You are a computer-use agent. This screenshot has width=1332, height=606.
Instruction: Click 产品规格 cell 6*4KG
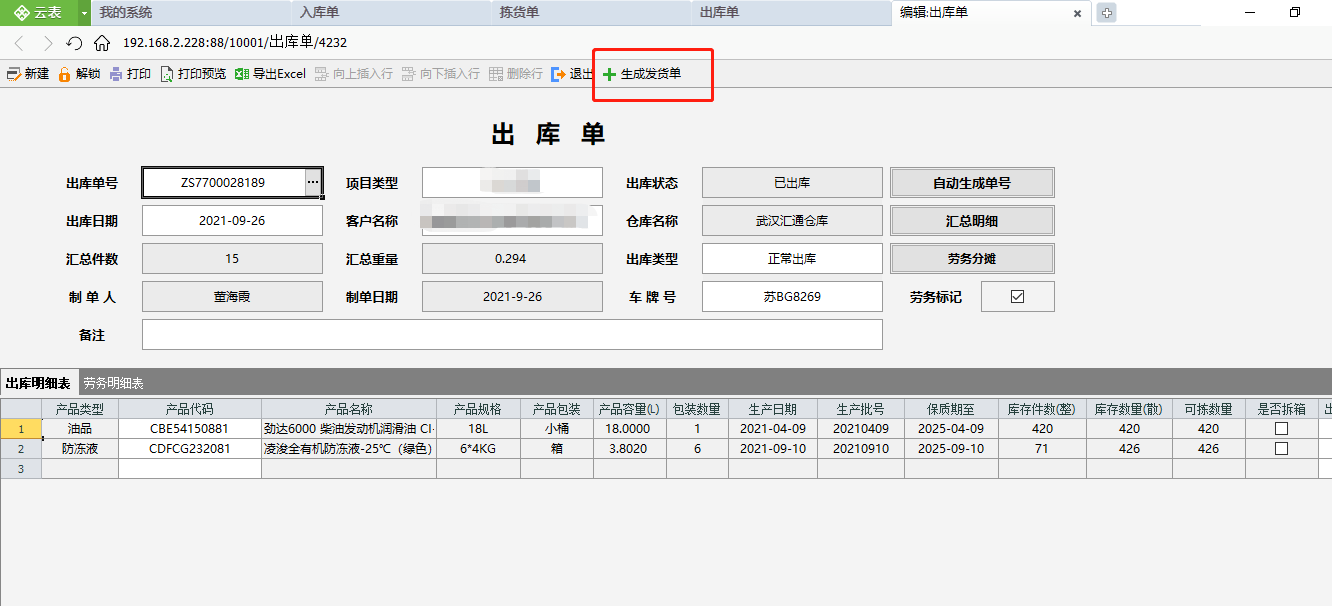point(478,449)
